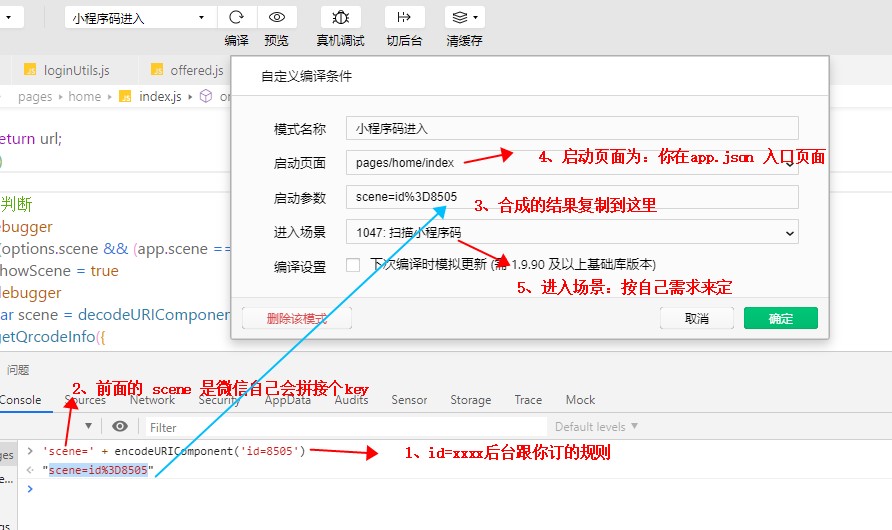This screenshot has width=892, height=530.
Task: Open the 小程序码进入 compile mode dropdown
Action: (x=141, y=18)
